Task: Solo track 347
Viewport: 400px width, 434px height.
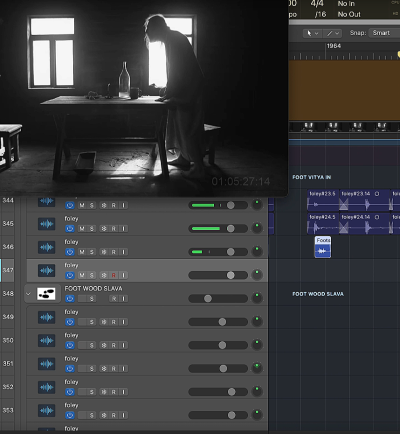Action: click(92, 275)
